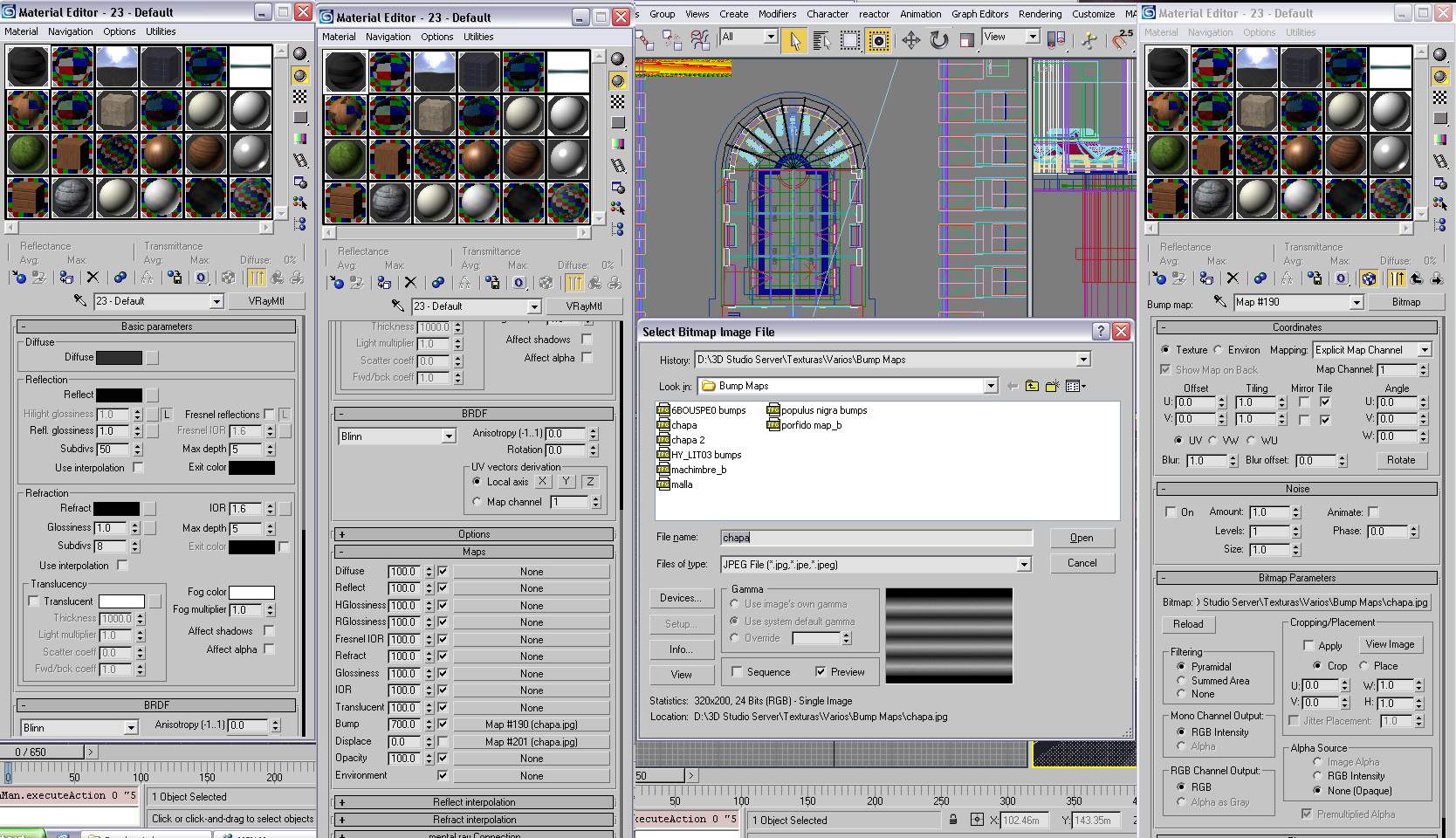Image resolution: width=1456 pixels, height=838 pixels.
Task: Toggle the 2.5 Snaps magnet icon
Action: [x=1123, y=40]
